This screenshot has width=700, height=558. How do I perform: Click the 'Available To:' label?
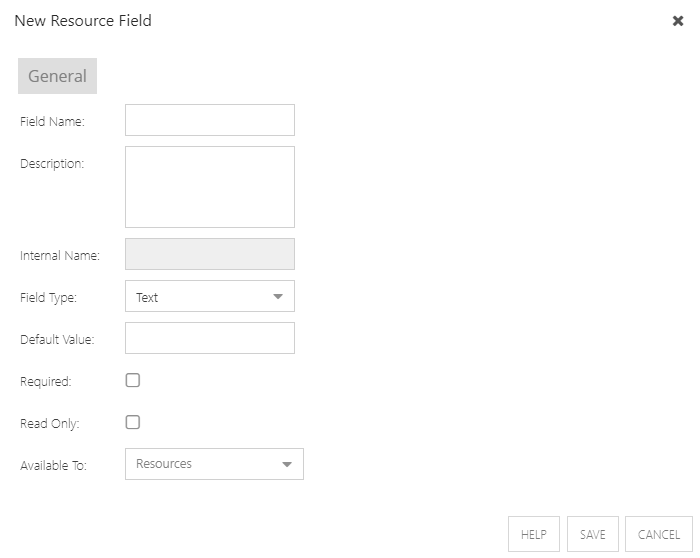coord(53,466)
